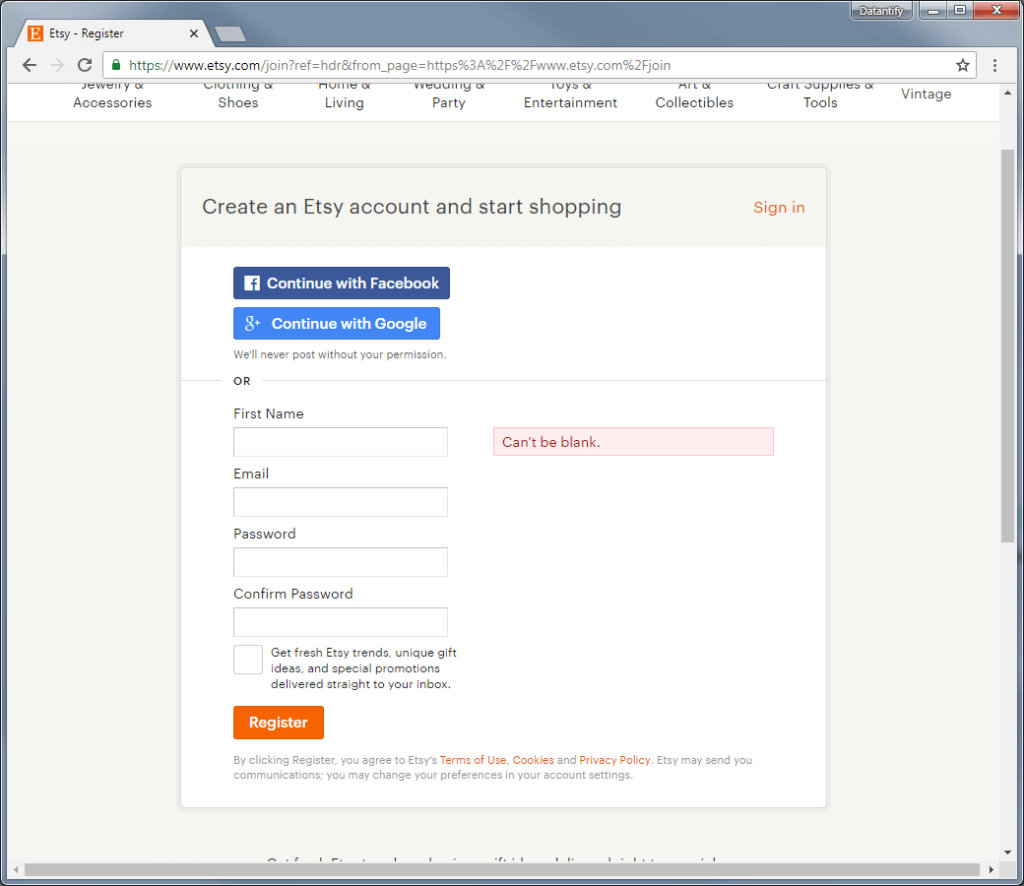This screenshot has height=886, width=1024.
Task: Click the Email input field
Action: pyautogui.click(x=340, y=502)
